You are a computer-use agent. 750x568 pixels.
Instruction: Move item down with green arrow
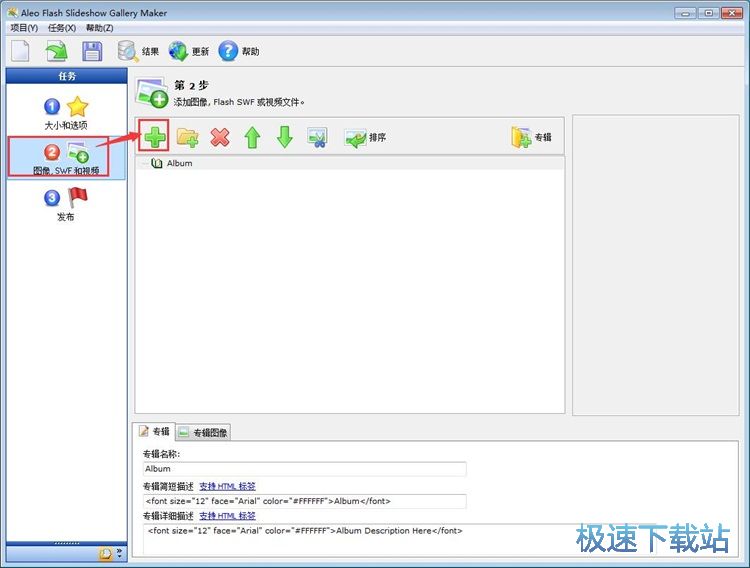(285, 137)
